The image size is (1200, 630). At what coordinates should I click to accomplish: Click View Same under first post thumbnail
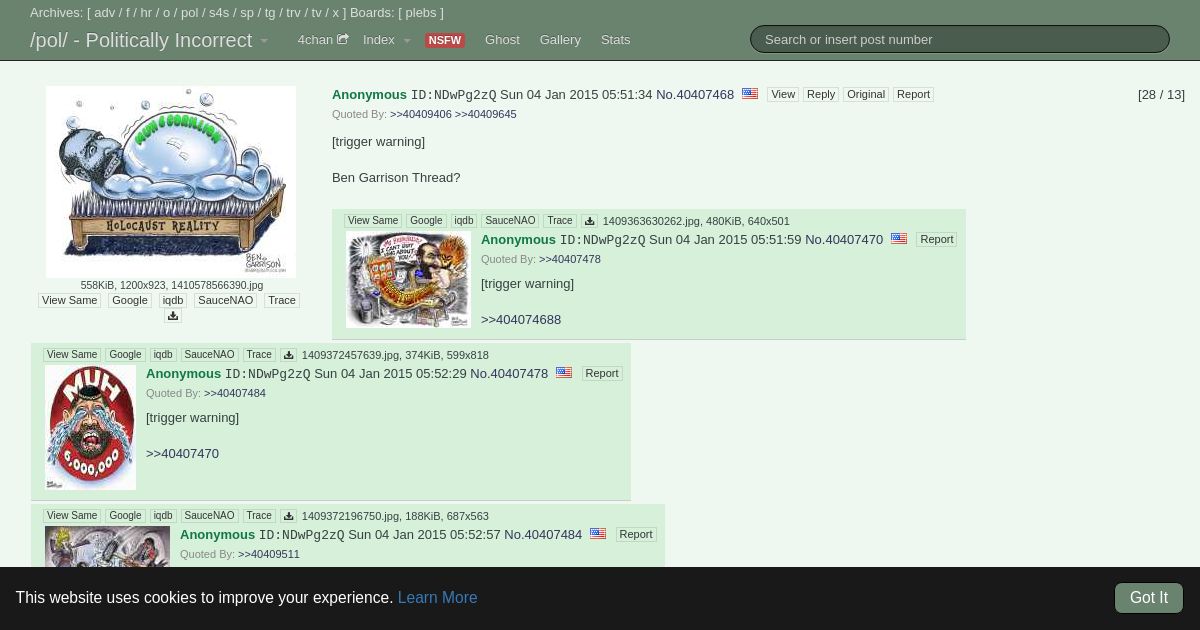pyautogui.click(x=70, y=300)
